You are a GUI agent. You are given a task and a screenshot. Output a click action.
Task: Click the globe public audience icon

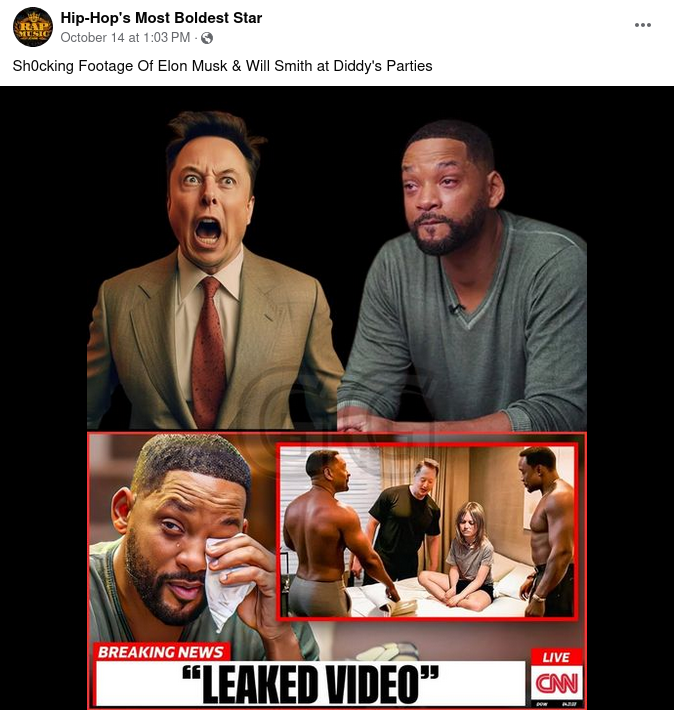207,38
